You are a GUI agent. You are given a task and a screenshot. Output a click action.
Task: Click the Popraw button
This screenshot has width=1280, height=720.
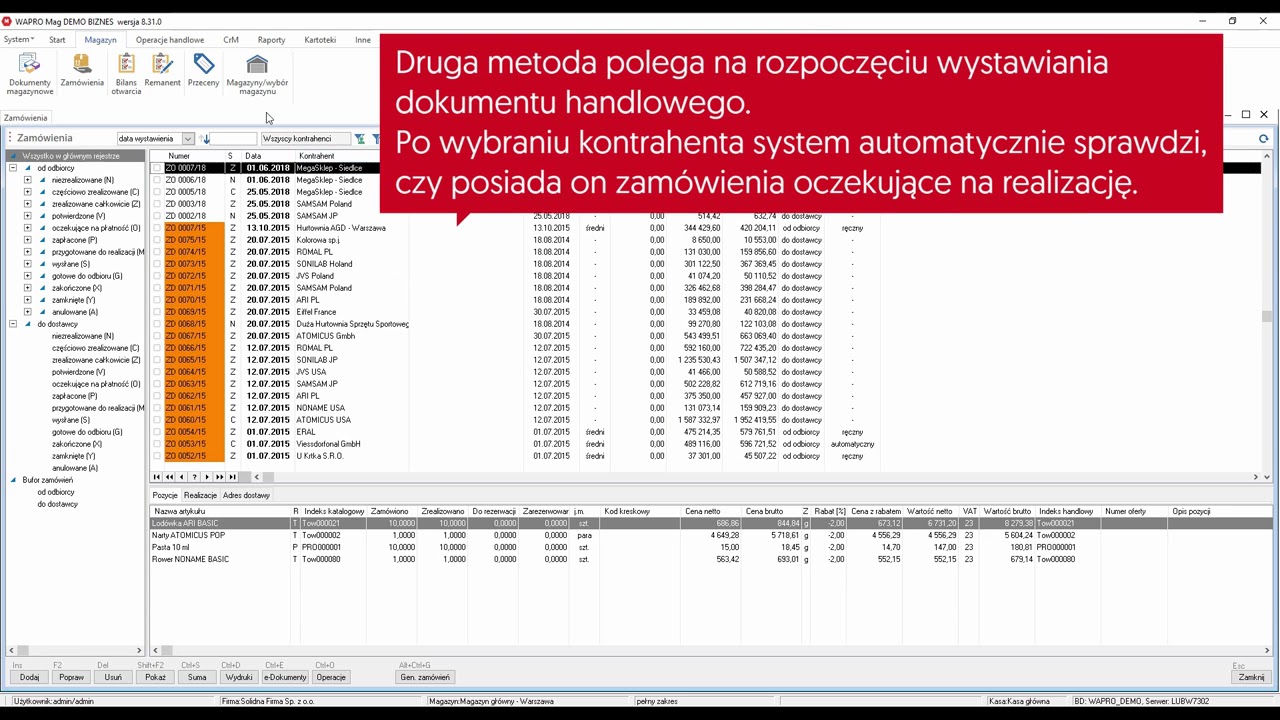tap(71, 677)
